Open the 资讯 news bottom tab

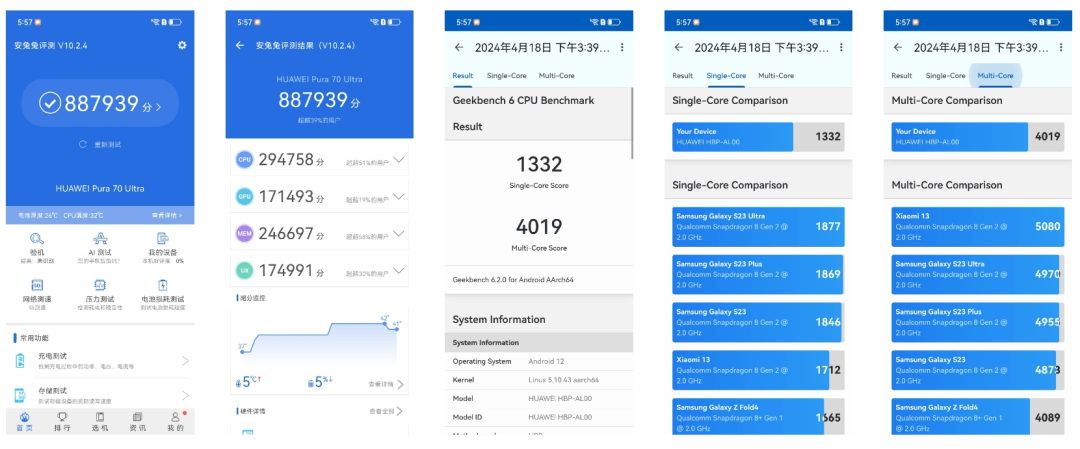tap(137, 421)
